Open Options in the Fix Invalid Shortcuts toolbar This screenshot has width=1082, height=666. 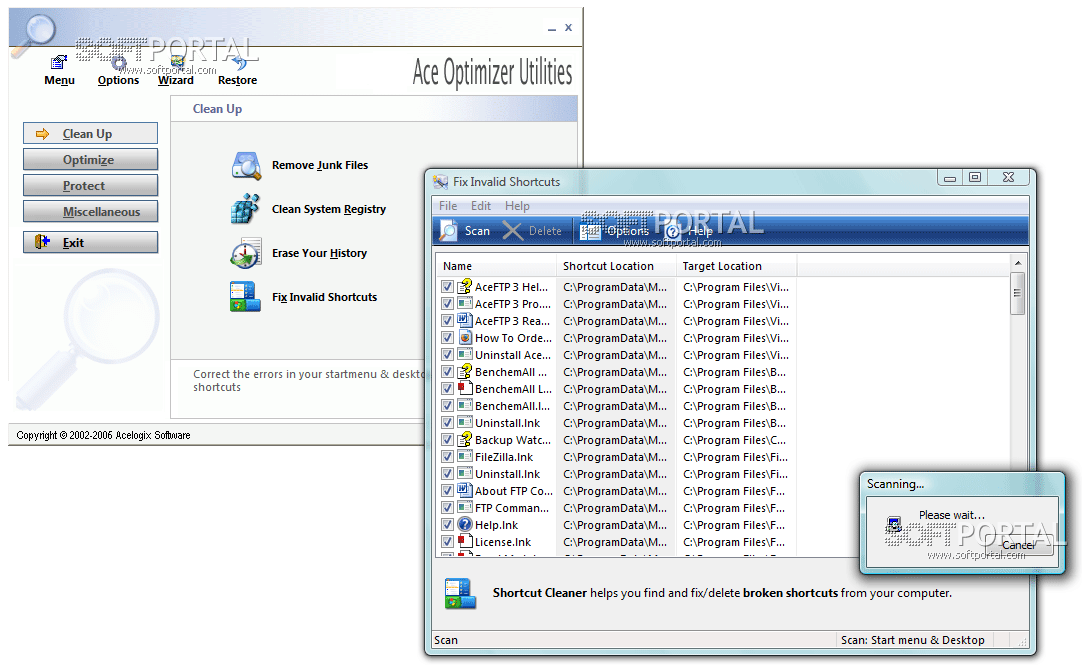614,231
